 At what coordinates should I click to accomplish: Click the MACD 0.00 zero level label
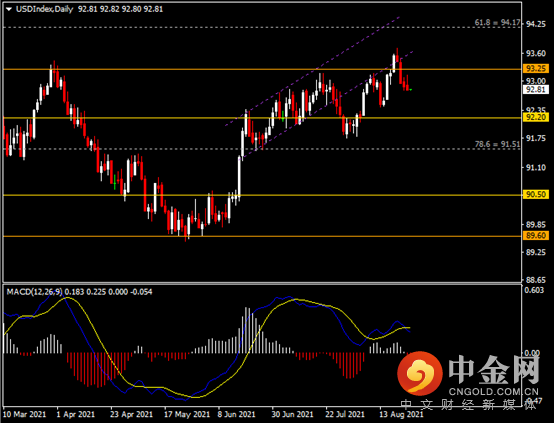[532, 353]
